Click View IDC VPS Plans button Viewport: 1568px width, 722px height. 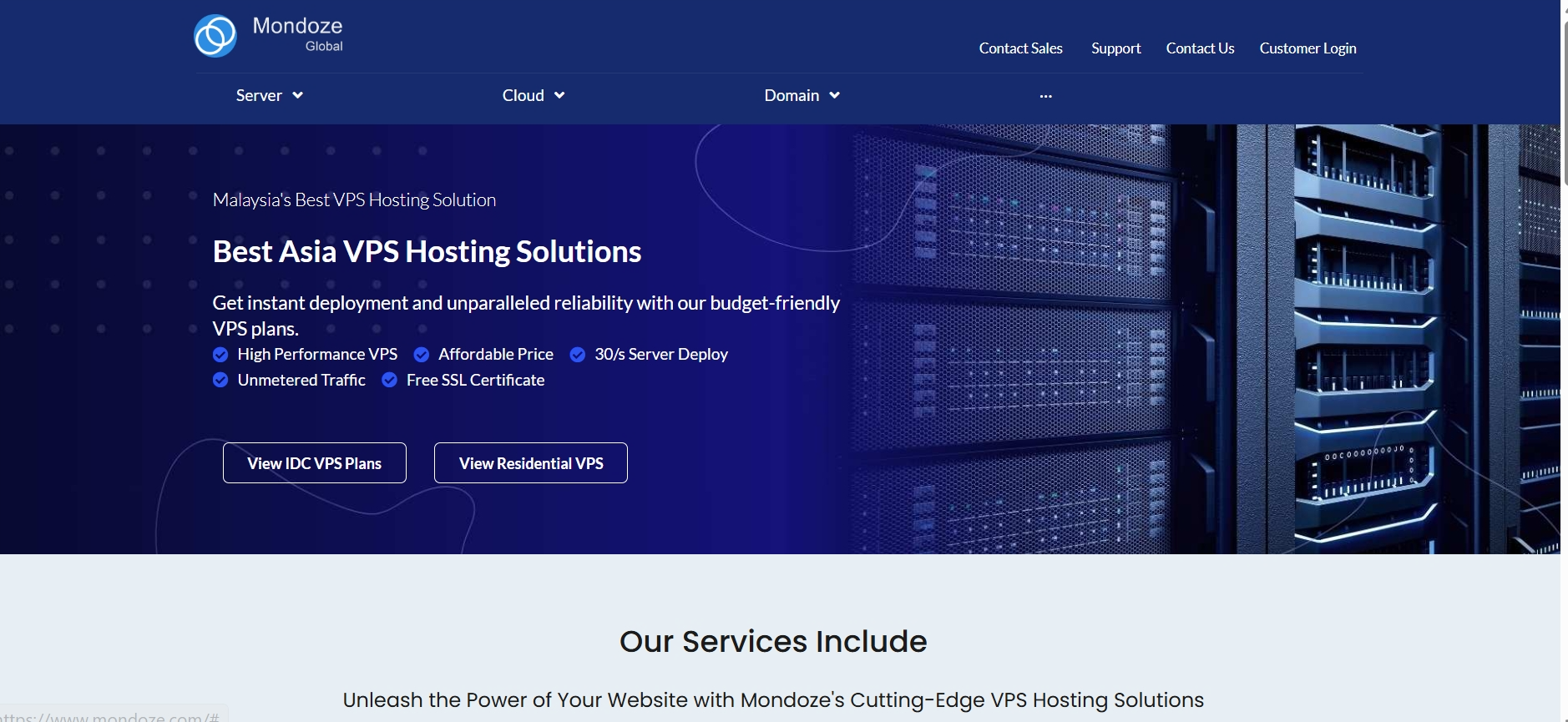coord(315,463)
